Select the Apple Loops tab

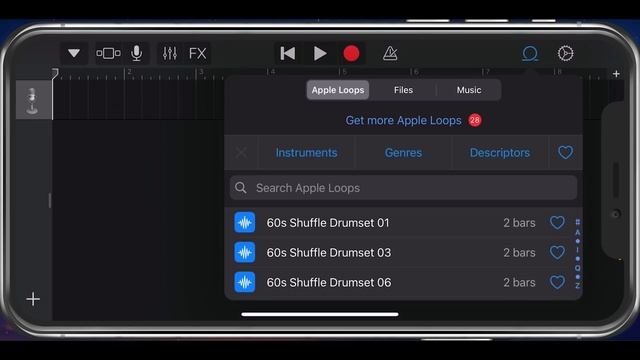tap(338, 90)
